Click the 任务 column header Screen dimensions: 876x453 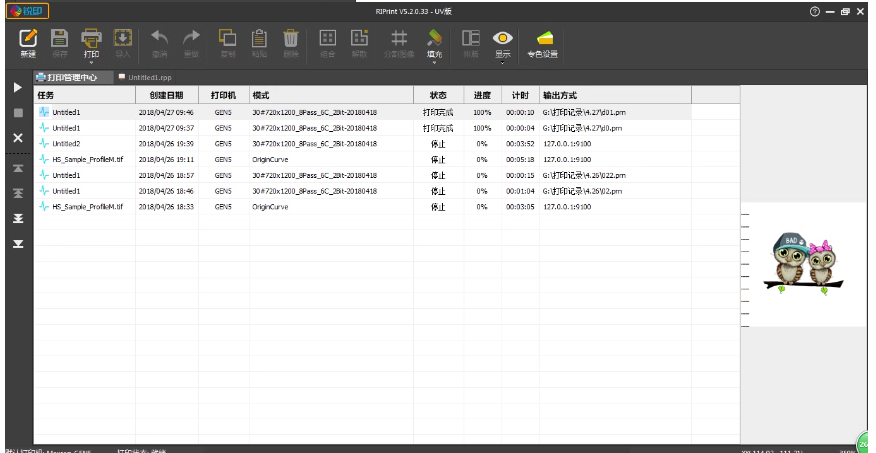pos(85,95)
